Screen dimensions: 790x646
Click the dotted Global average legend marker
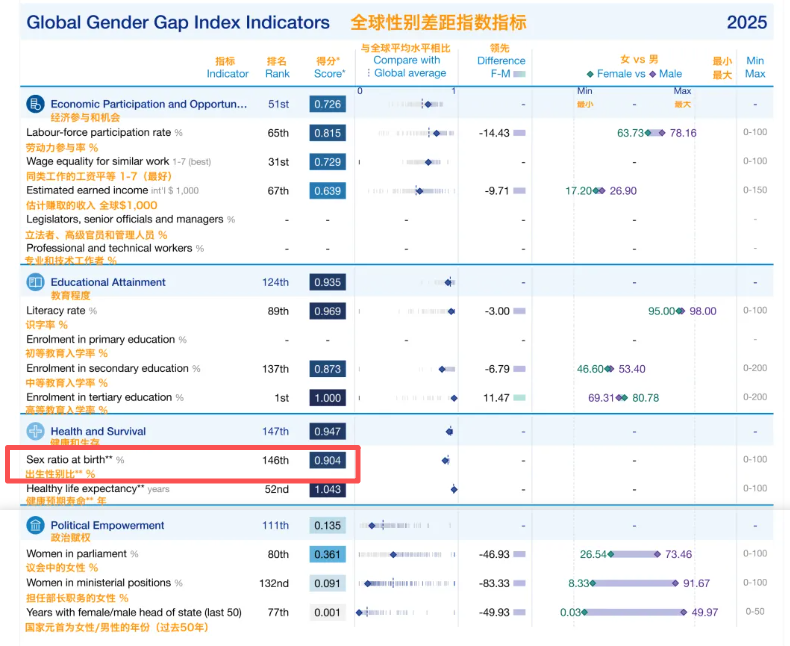pos(369,73)
